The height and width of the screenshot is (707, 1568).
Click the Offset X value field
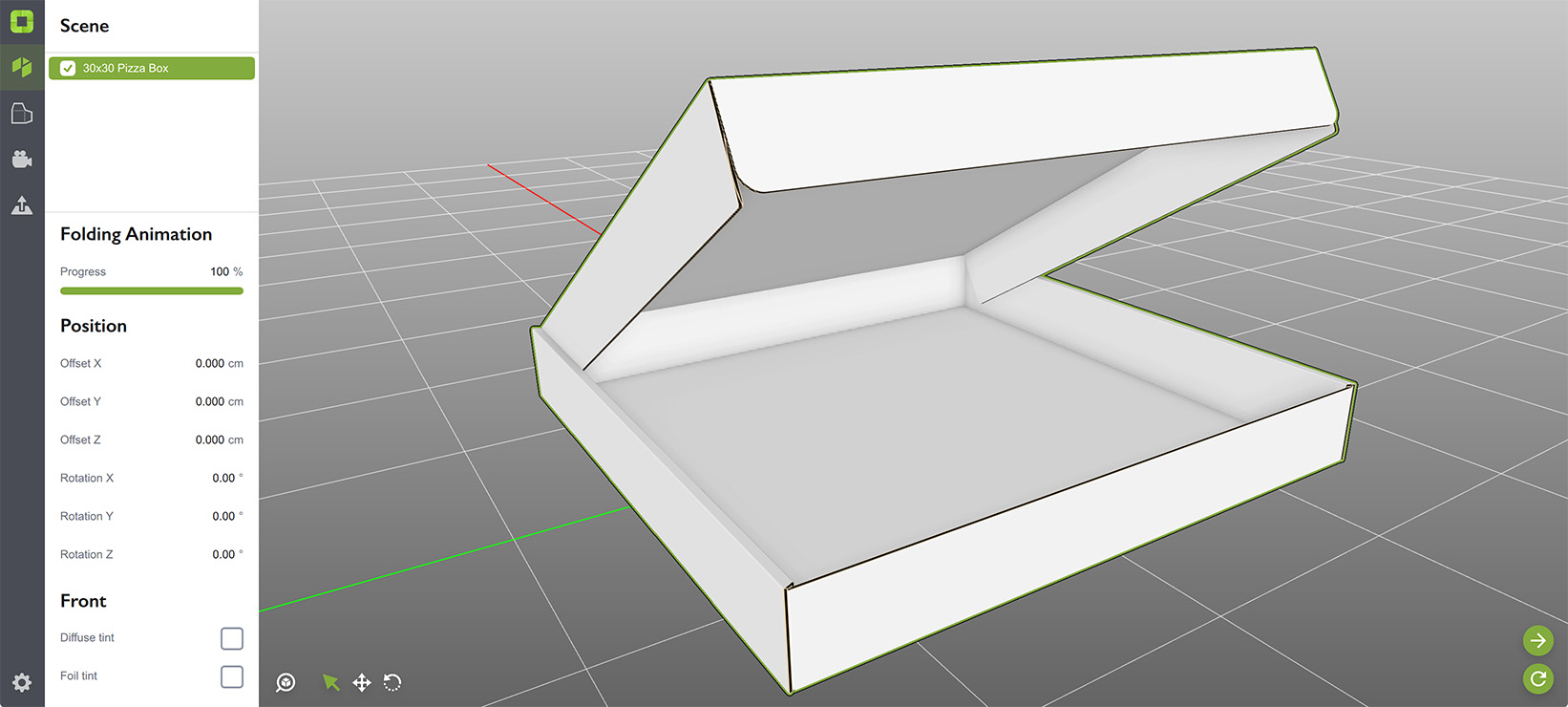tap(210, 363)
